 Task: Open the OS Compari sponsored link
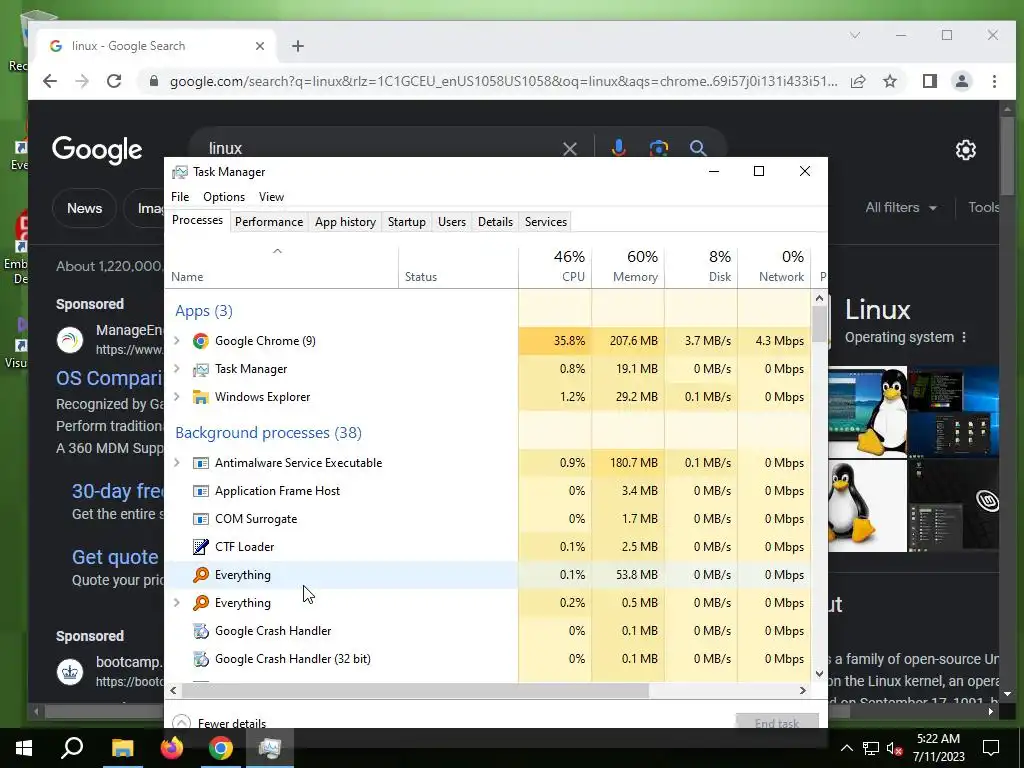pos(109,378)
